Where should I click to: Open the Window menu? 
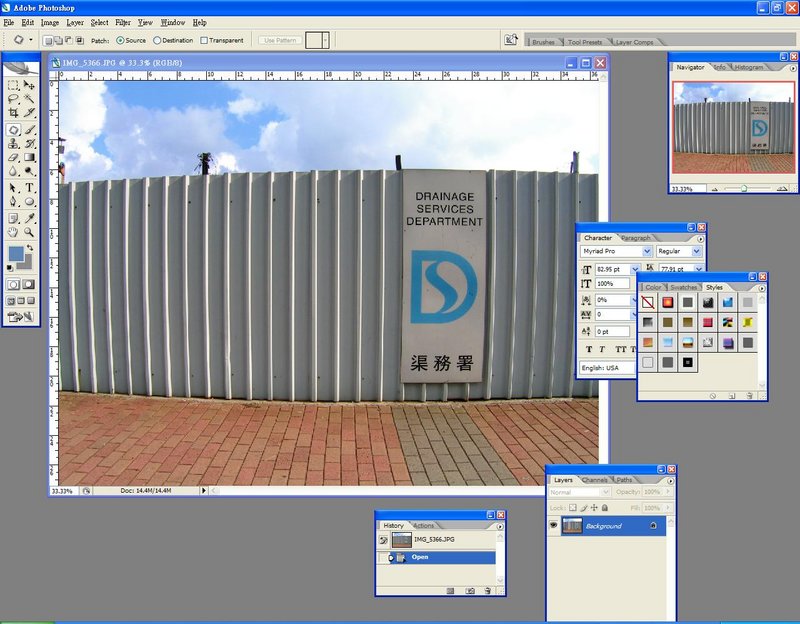[x=173, y=22]
